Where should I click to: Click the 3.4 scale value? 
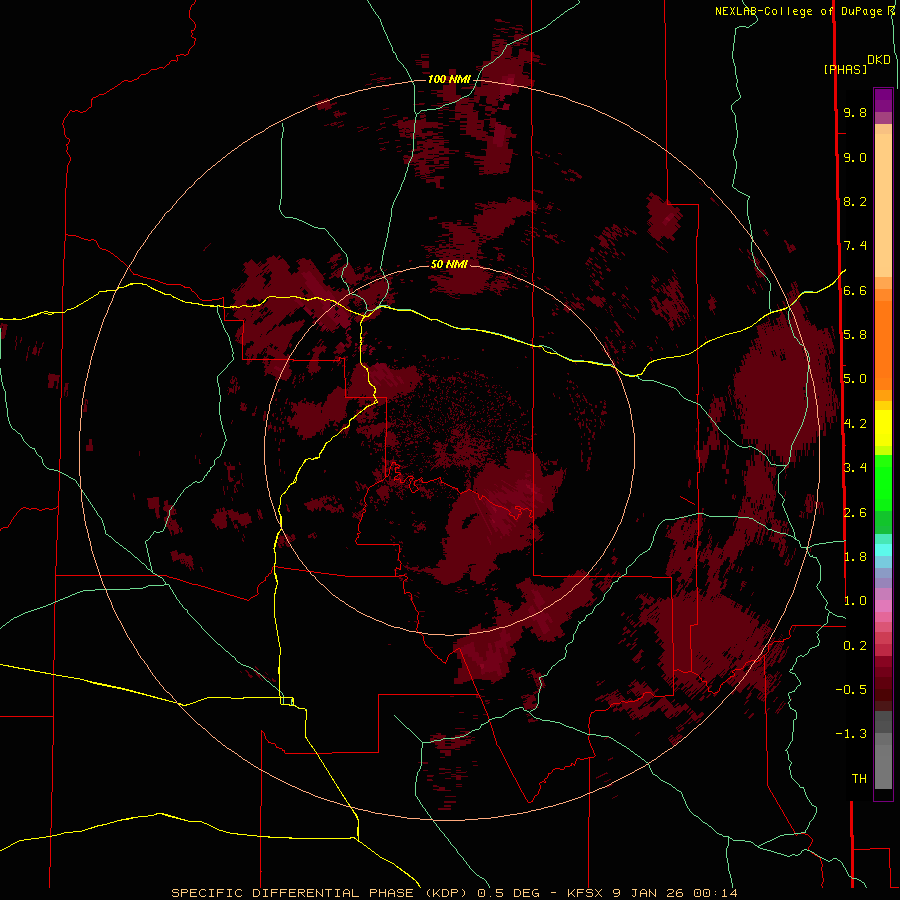(x=855, y=468)
